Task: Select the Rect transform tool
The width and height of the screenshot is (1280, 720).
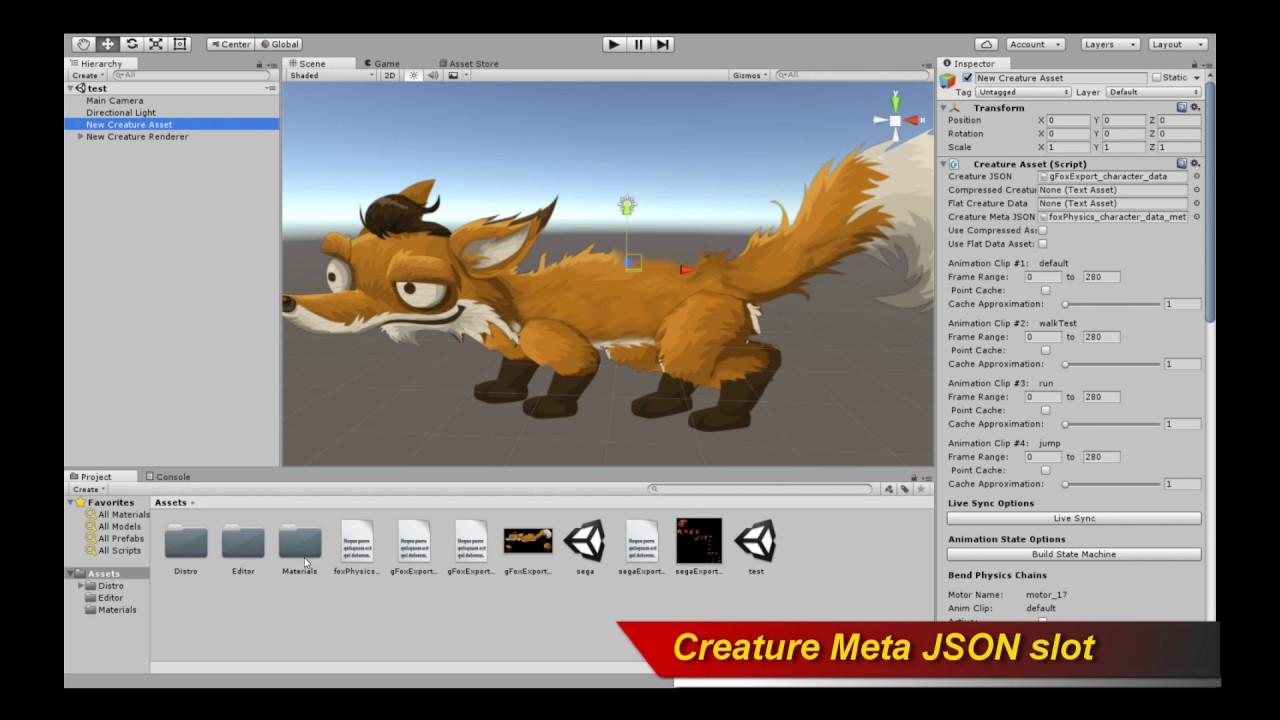Action: [180, 44]
